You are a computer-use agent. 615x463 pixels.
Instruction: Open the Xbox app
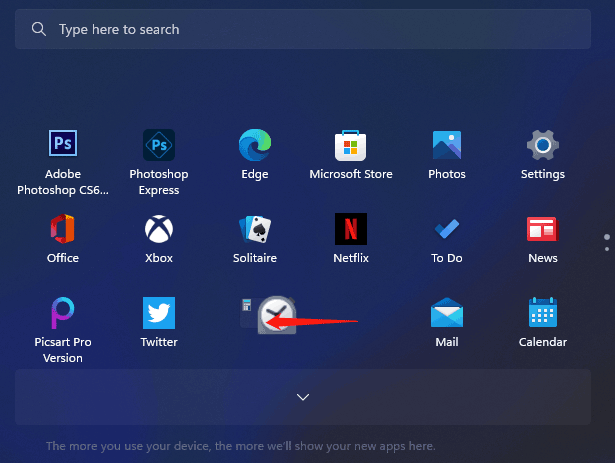coord(159,229)
